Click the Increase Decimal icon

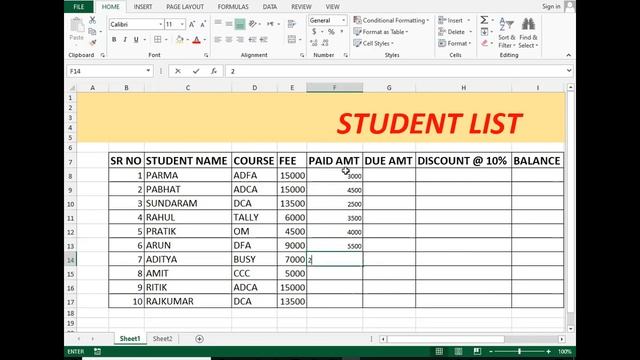[x=313, y=43]
